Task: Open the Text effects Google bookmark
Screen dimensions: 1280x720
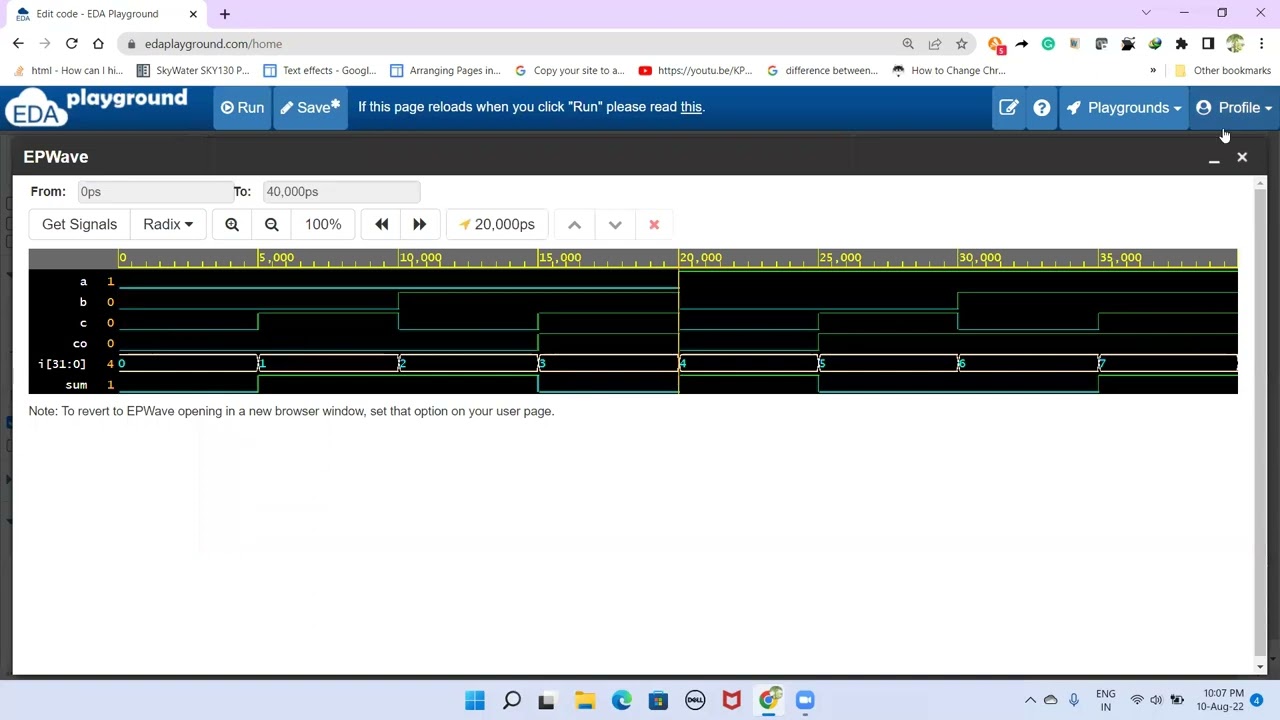Action: point(320,70)
